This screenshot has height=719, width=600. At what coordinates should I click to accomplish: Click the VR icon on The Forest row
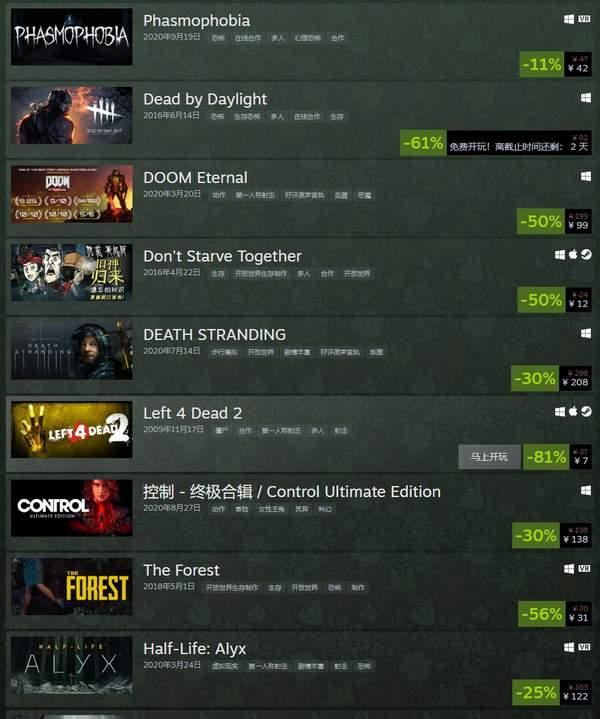[584, 569]
